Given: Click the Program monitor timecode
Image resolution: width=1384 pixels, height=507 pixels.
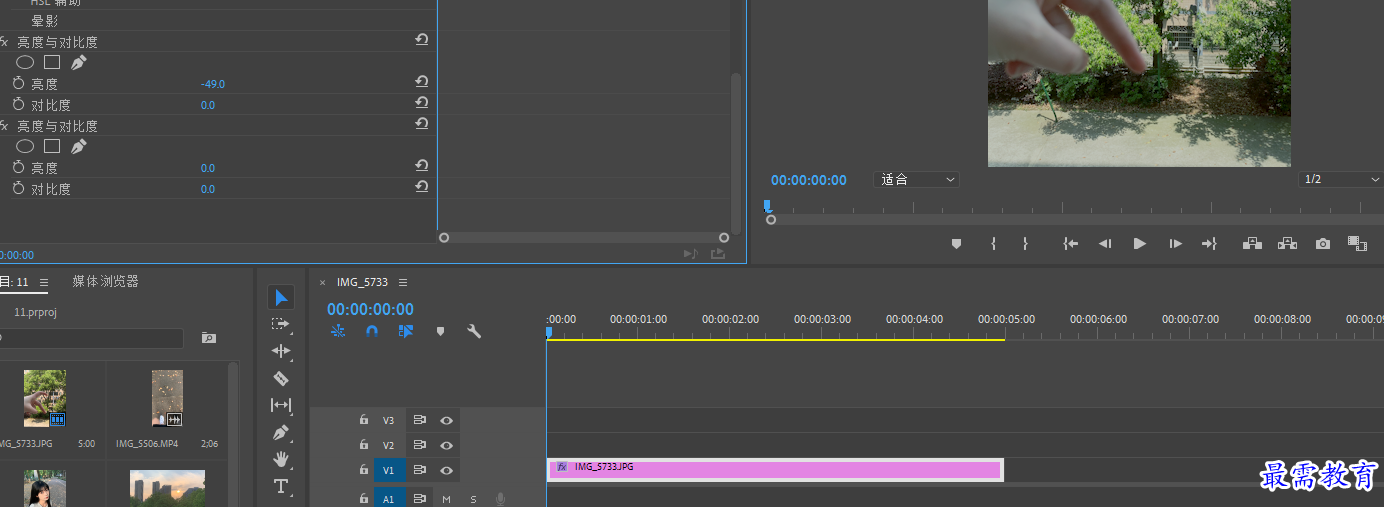Looking at the screenshot, I should pyautogui.click(x=808, y=180).
